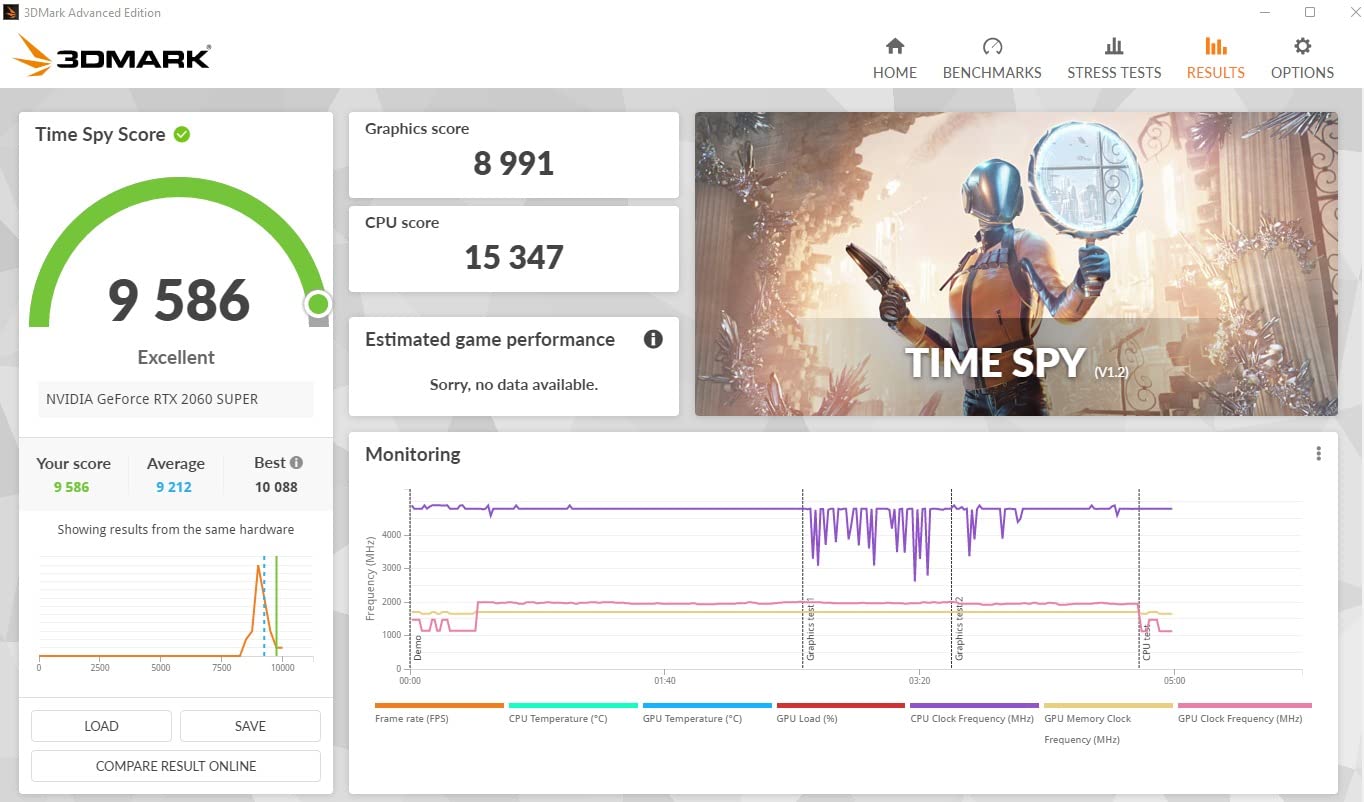This screenshot has height=802, width=1364.
Task: Click the info icon next to Best
Action: pos(296,463)
